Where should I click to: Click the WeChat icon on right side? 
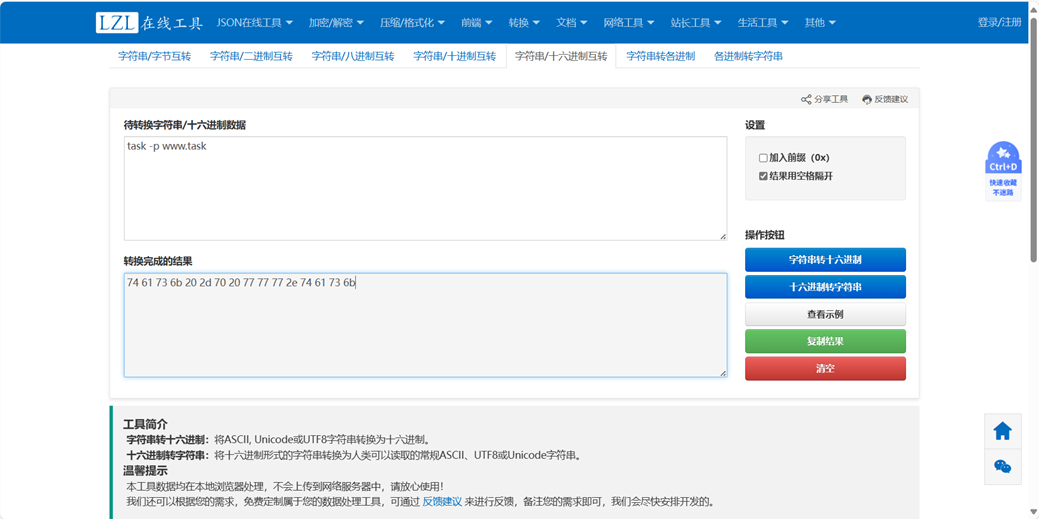click(1002, 467)
